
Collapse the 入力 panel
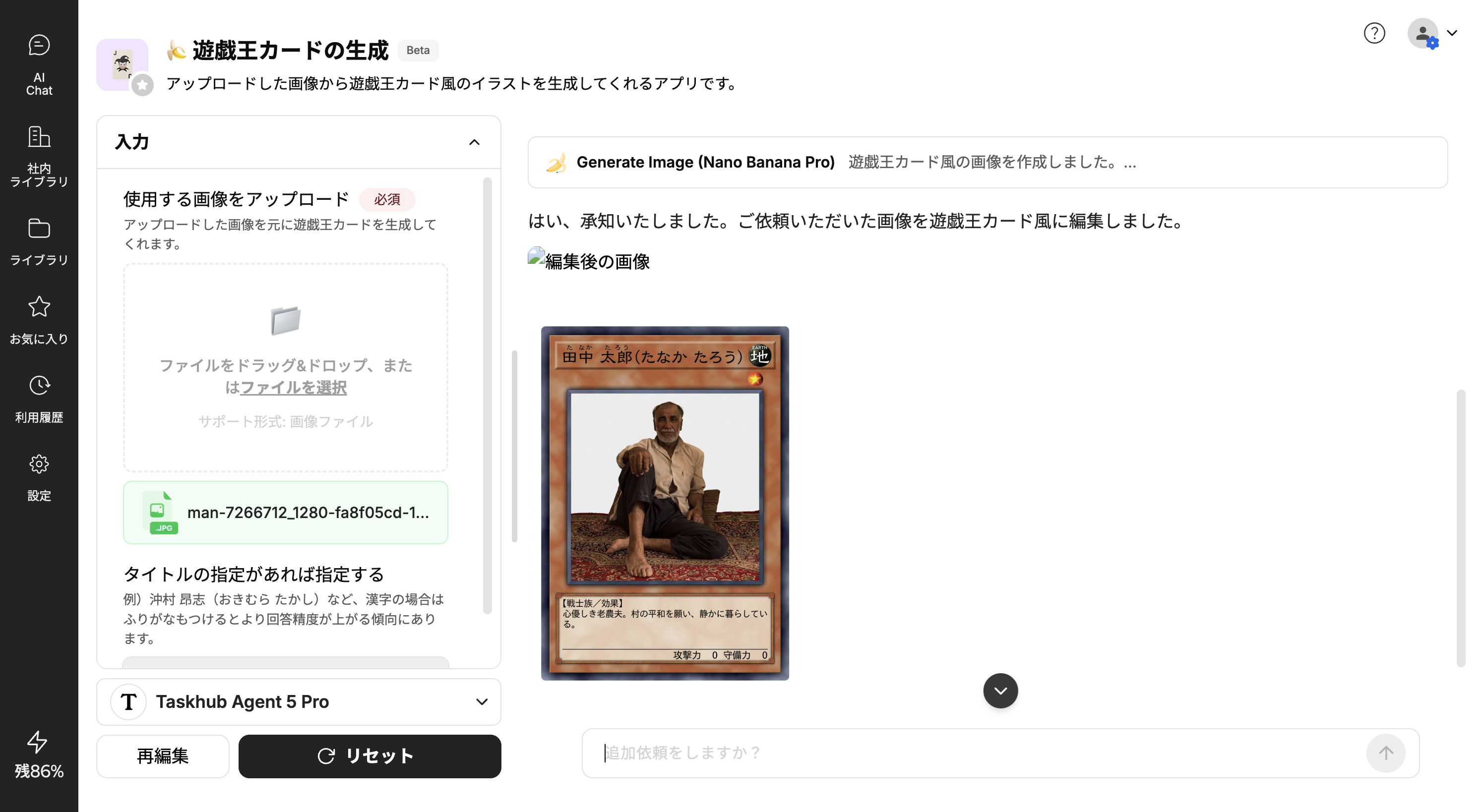(474, 142)
